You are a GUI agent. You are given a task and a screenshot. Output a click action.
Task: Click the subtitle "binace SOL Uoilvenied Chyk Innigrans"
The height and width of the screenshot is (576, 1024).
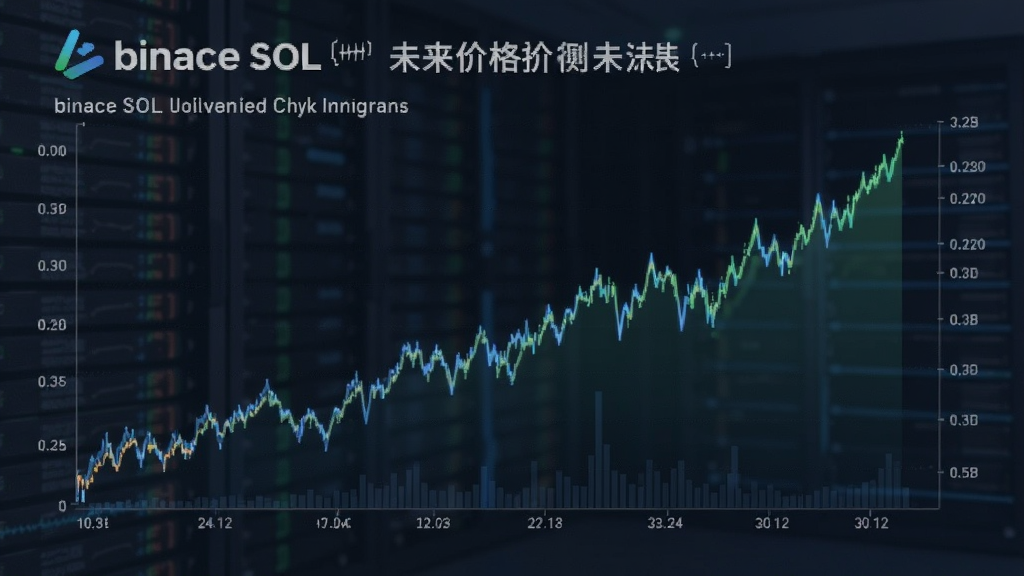[231, 106]
